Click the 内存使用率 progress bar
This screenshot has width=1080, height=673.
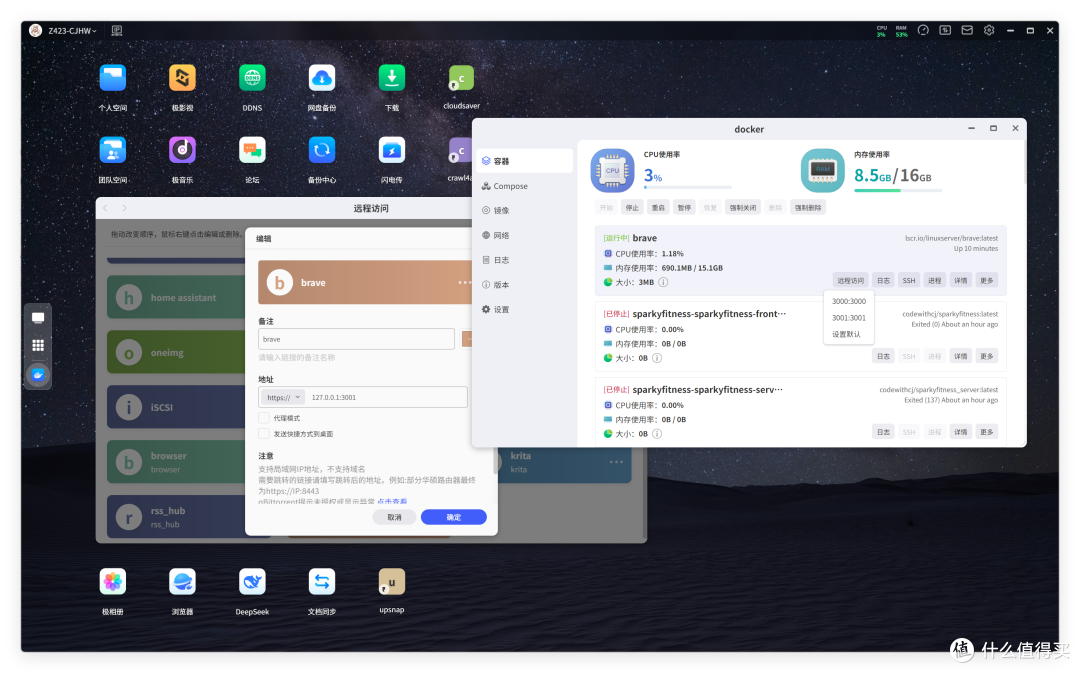pyautogui.click(x=897, y=190)
